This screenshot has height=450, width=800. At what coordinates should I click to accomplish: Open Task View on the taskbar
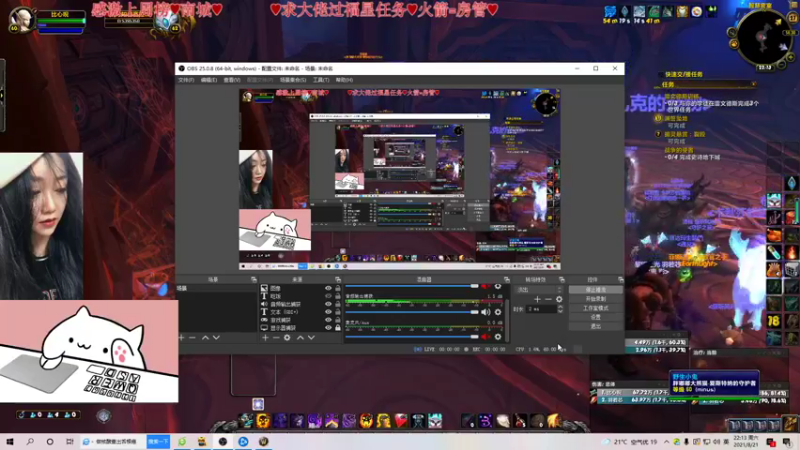pos(70,442)
